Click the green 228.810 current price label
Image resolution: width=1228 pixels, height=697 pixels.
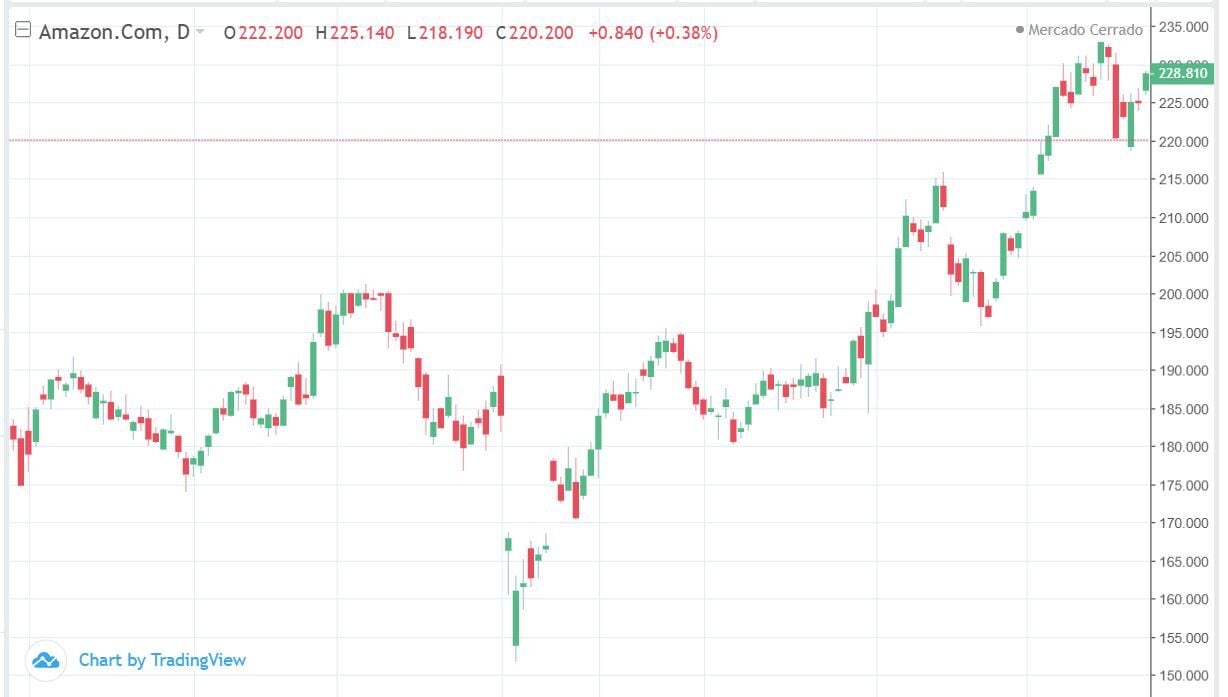(1181, 73)
